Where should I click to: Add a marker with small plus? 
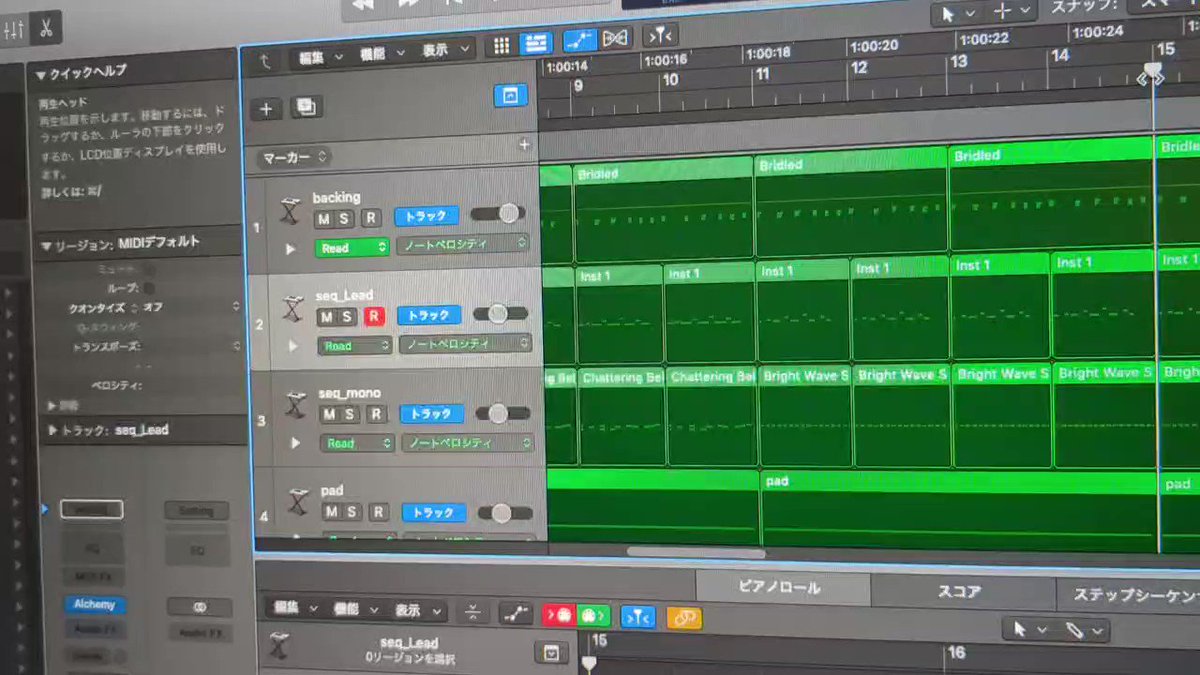[x=523, y=145]
